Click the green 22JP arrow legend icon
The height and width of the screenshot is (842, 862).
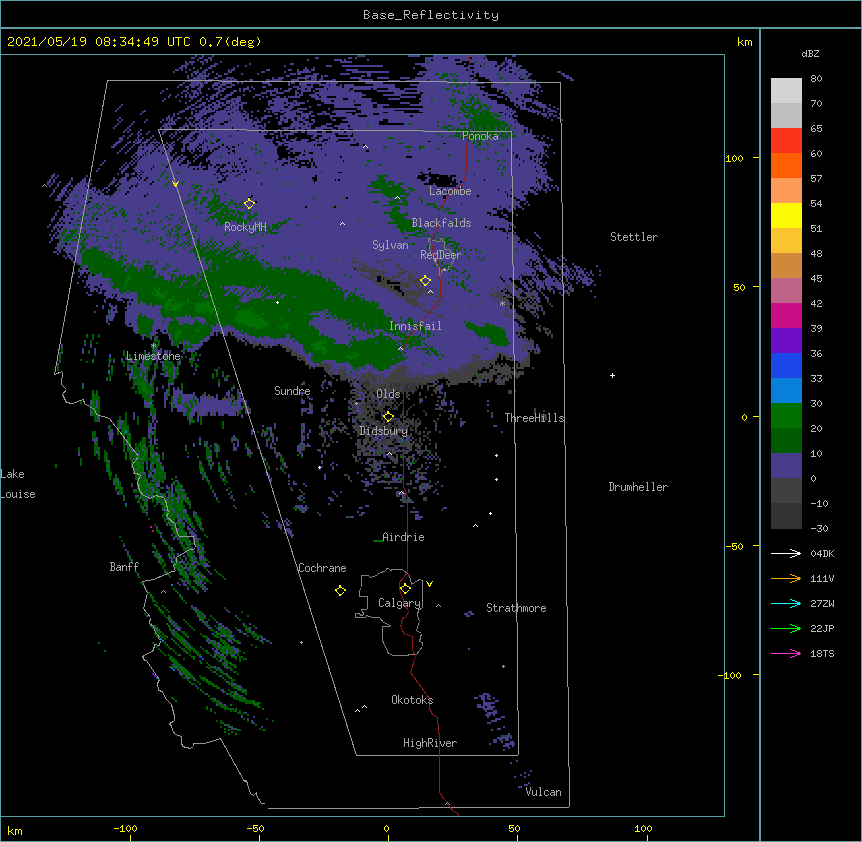pyautogui.click(x=786, y=628)
